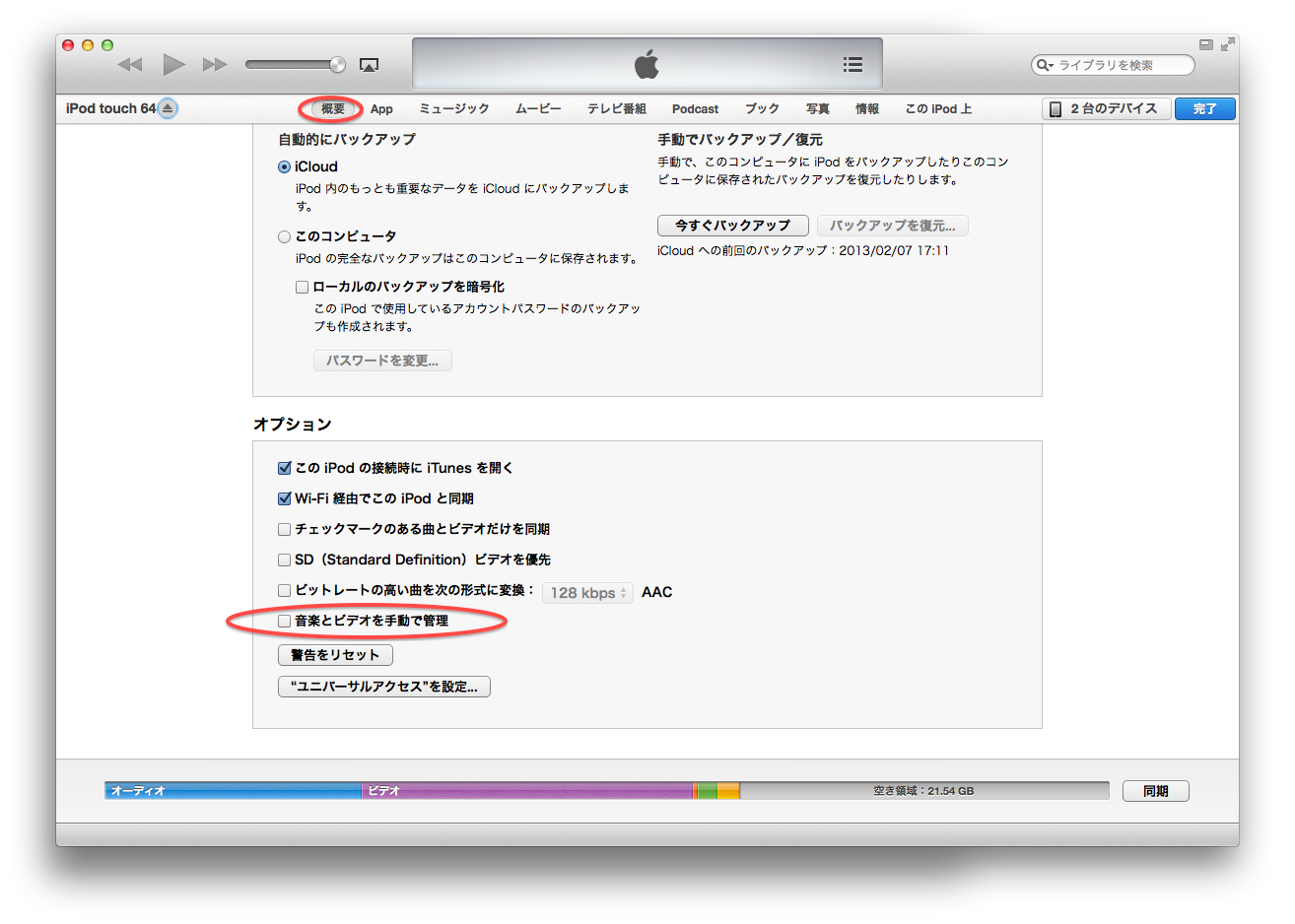Select the ムービー tab
The width and height of the screenshot is (1295, 924).
[538, 109]
